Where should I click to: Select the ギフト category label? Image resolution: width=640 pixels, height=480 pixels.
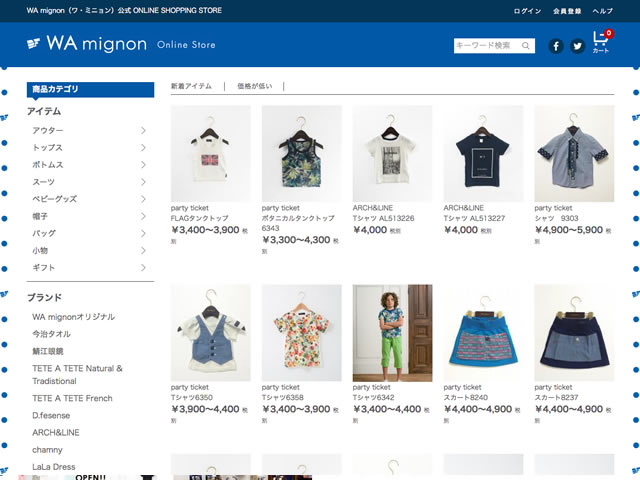43,267
